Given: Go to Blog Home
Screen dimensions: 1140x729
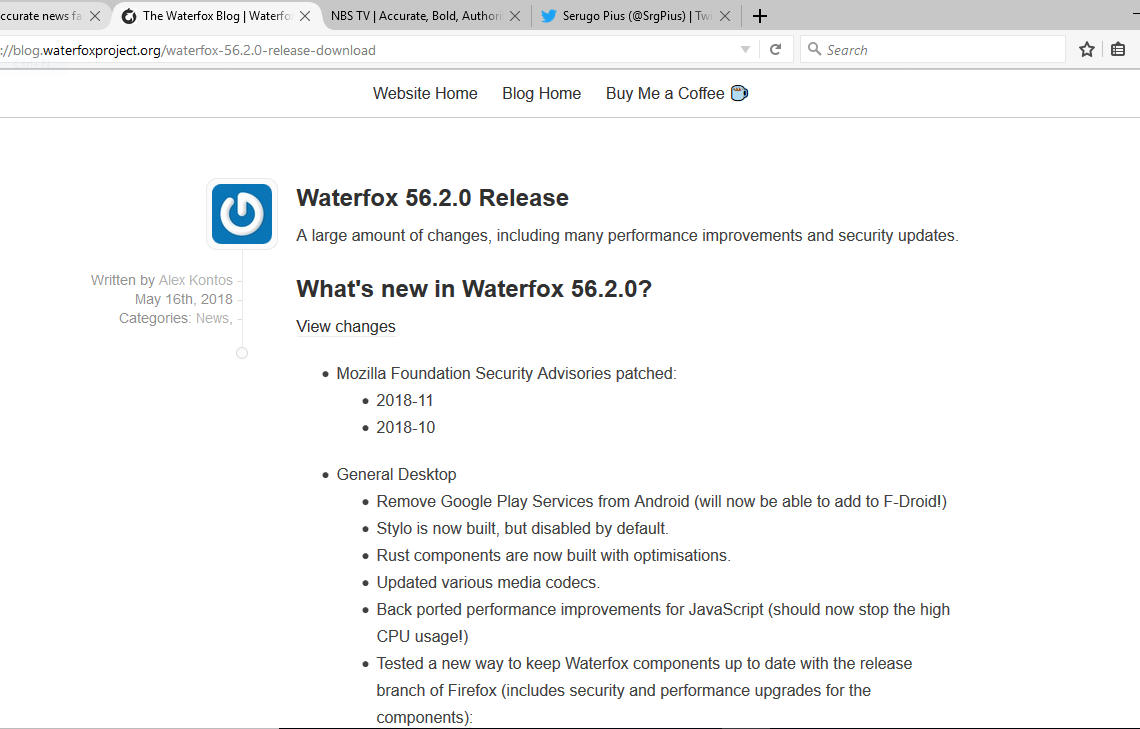Looking at the screenshot, I should [541, 93].
